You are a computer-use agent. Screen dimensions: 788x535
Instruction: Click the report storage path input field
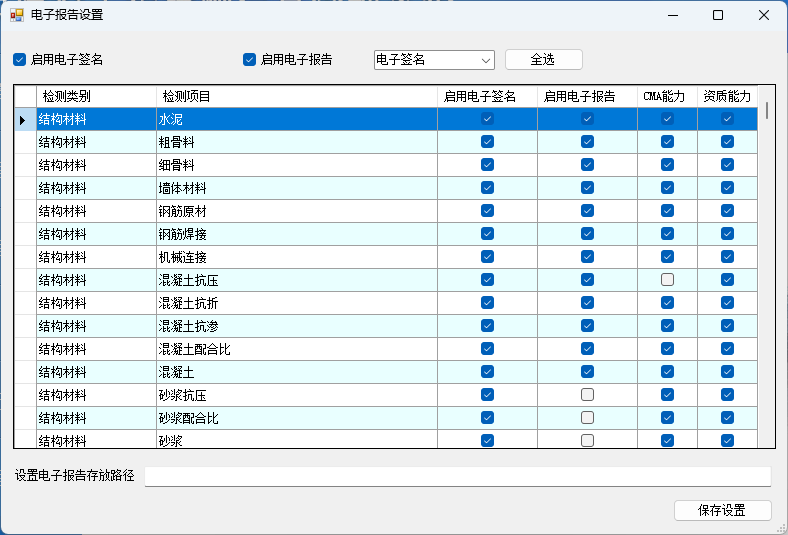point(457,476)
